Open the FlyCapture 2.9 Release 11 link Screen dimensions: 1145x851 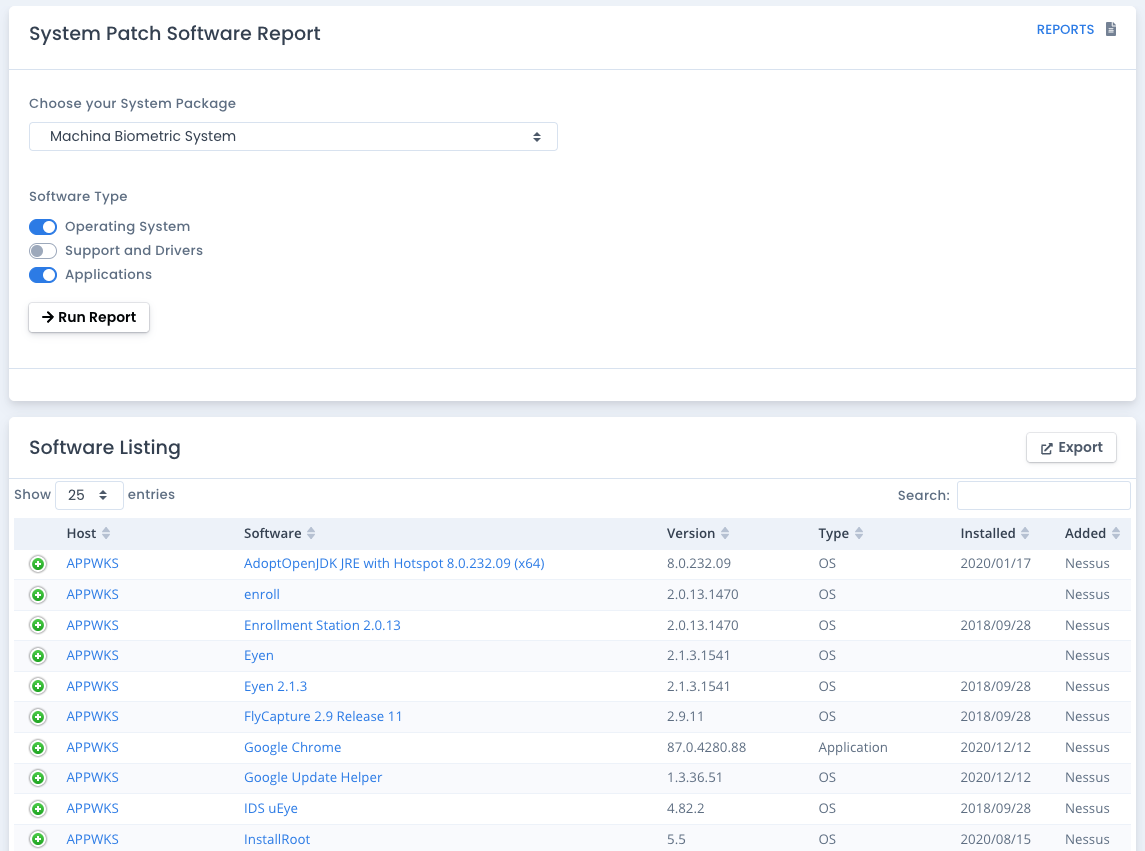[323, 717]
